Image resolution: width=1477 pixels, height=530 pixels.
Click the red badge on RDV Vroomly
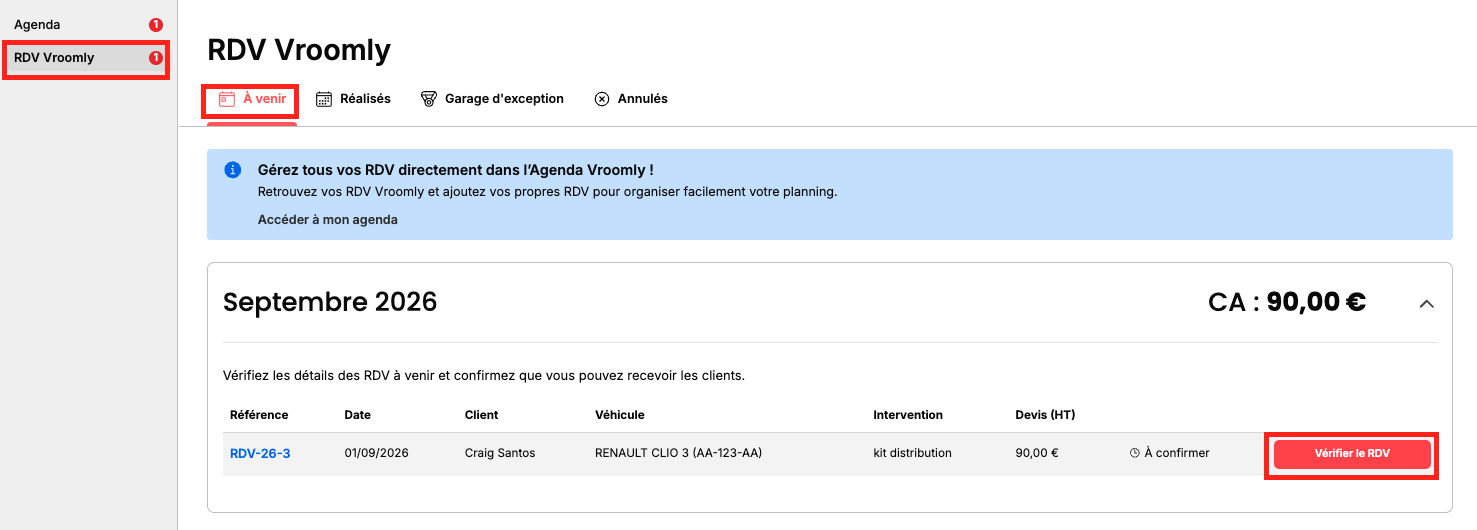tap(155, 58)
